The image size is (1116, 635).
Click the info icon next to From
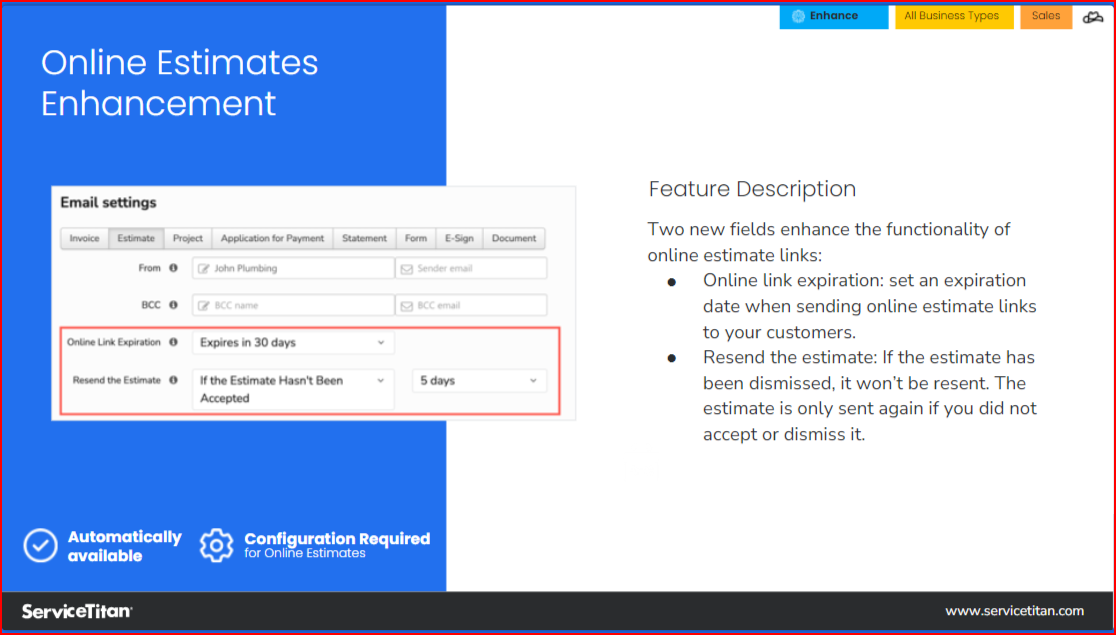tap(173, 268)
